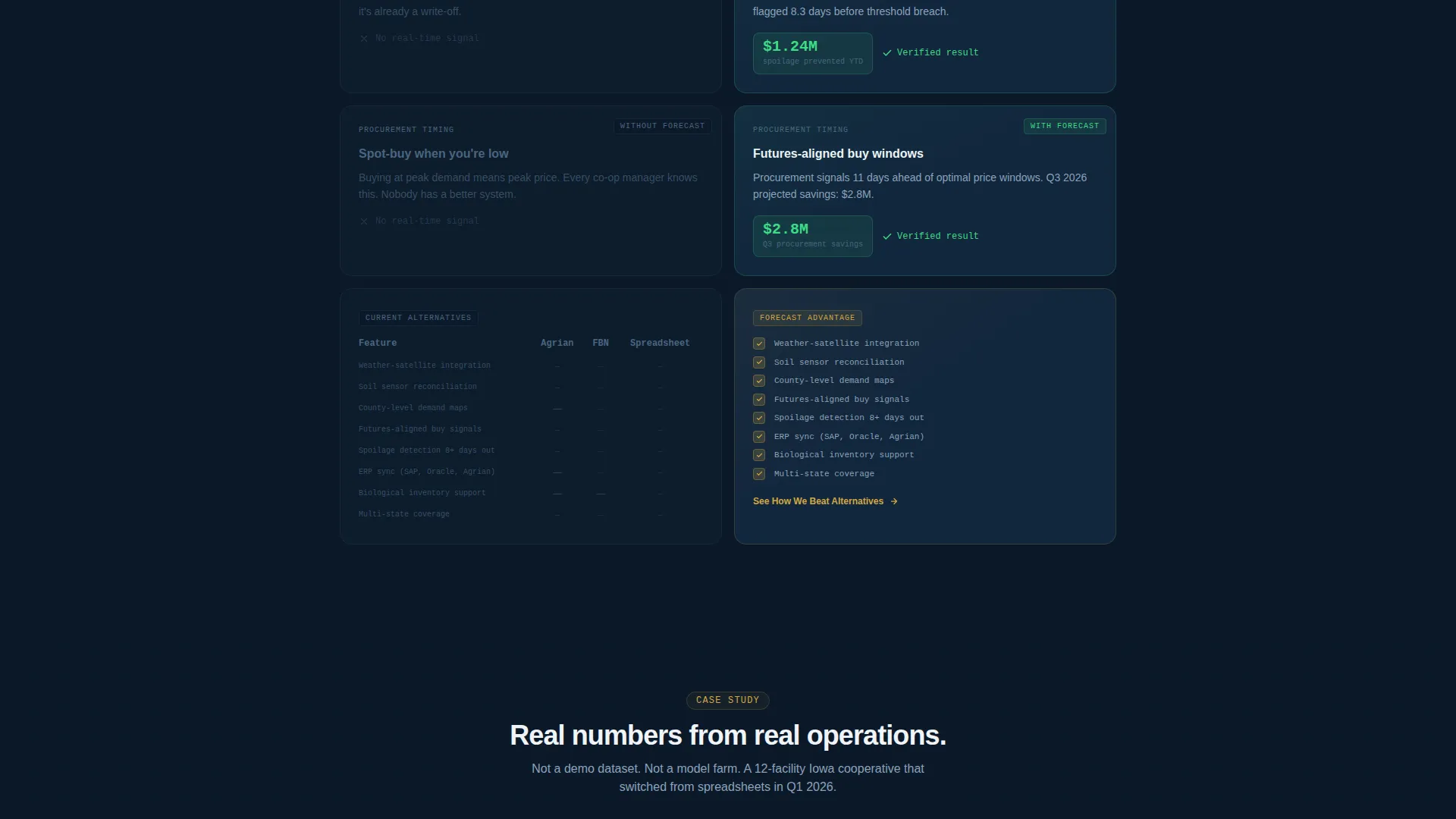Click the checkmark icon beside $2.8M Verified result
The height and width of the screenshot is (819, 1456).
click(887, 237)
